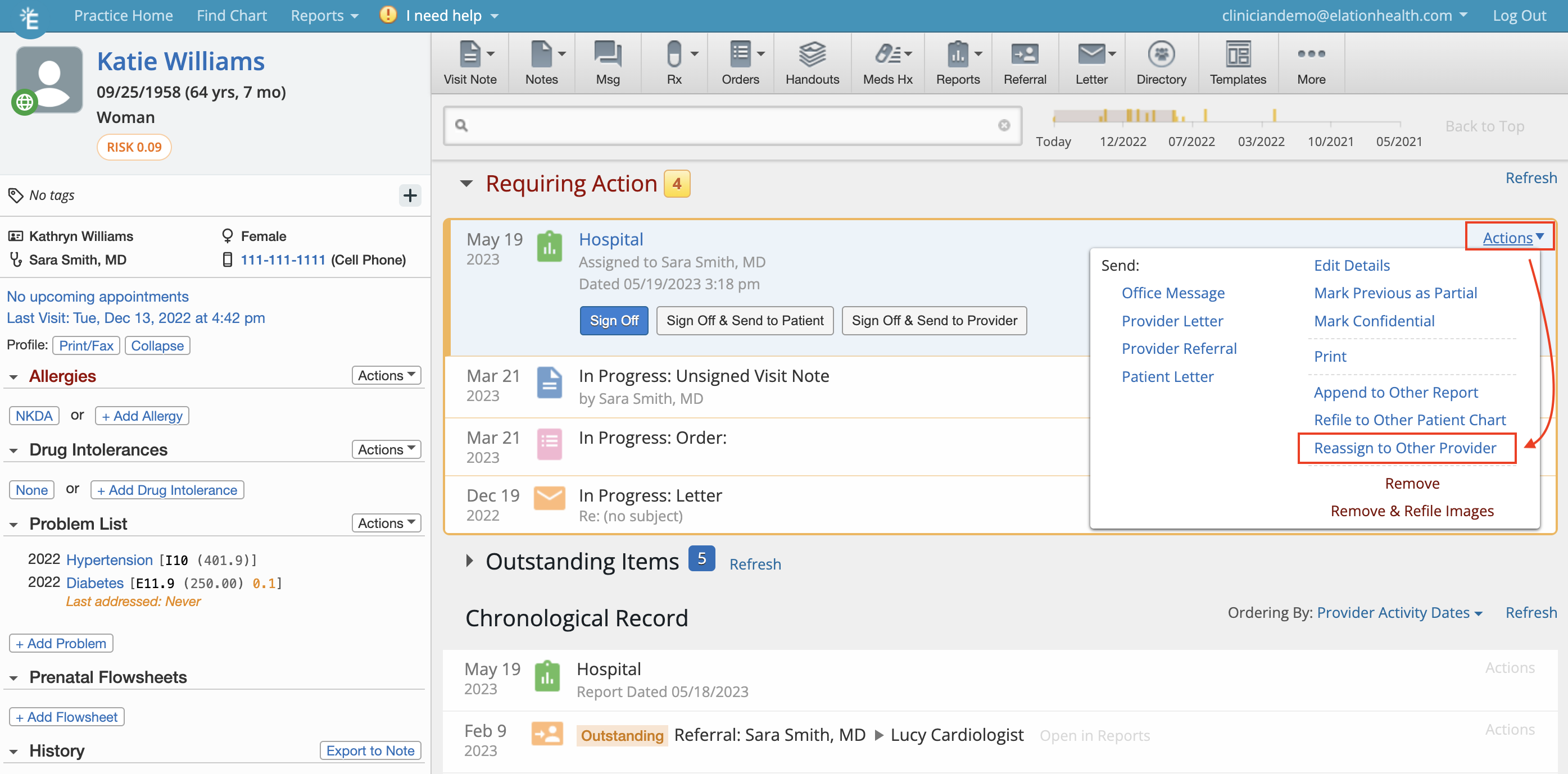Open the Actions dropdown for Problem List
Image resolution: width=1568 pixels, height=774 pixels.
tap(386, 522)
